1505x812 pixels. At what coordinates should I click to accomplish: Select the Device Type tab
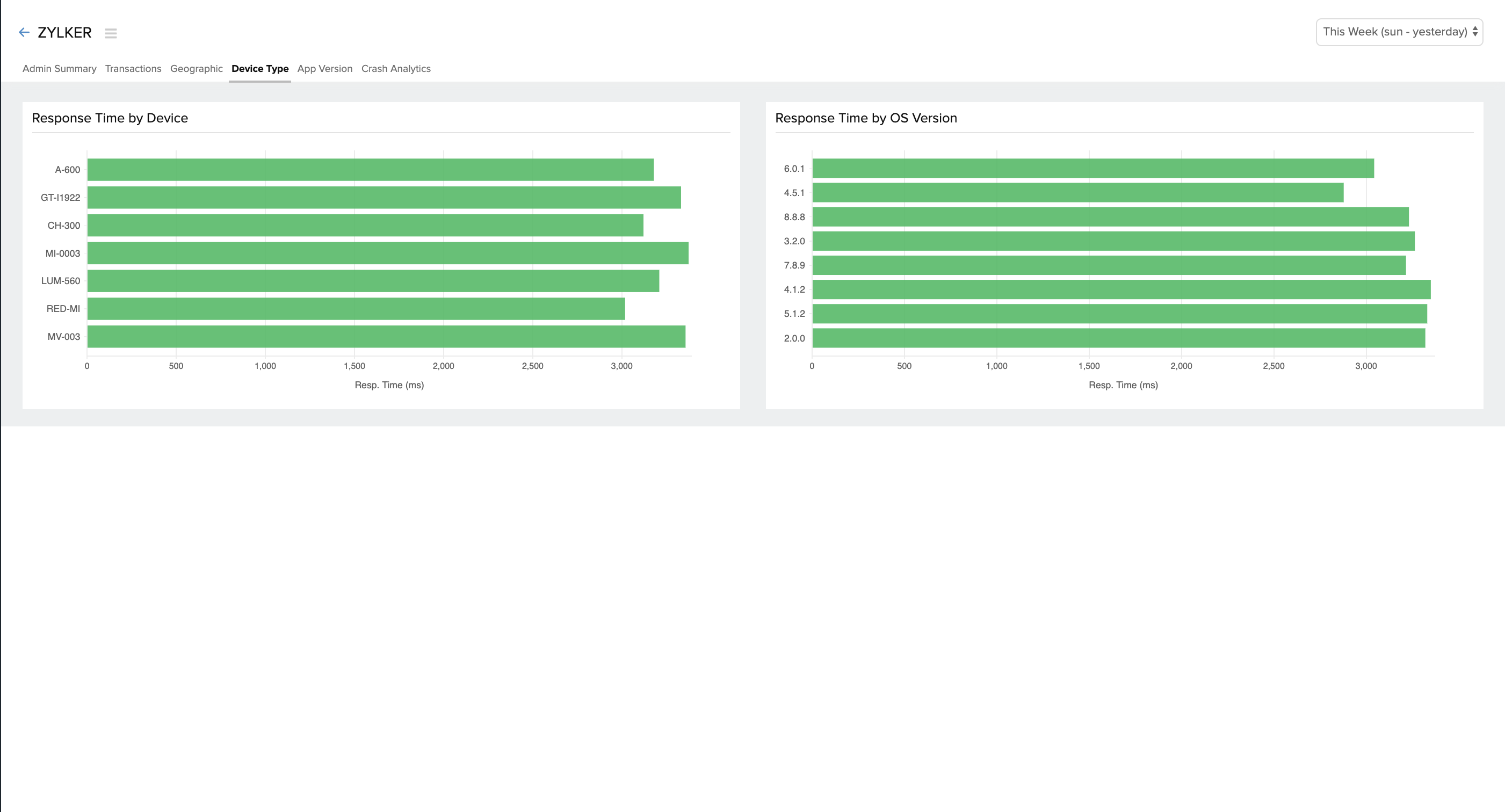coord(259,68)
